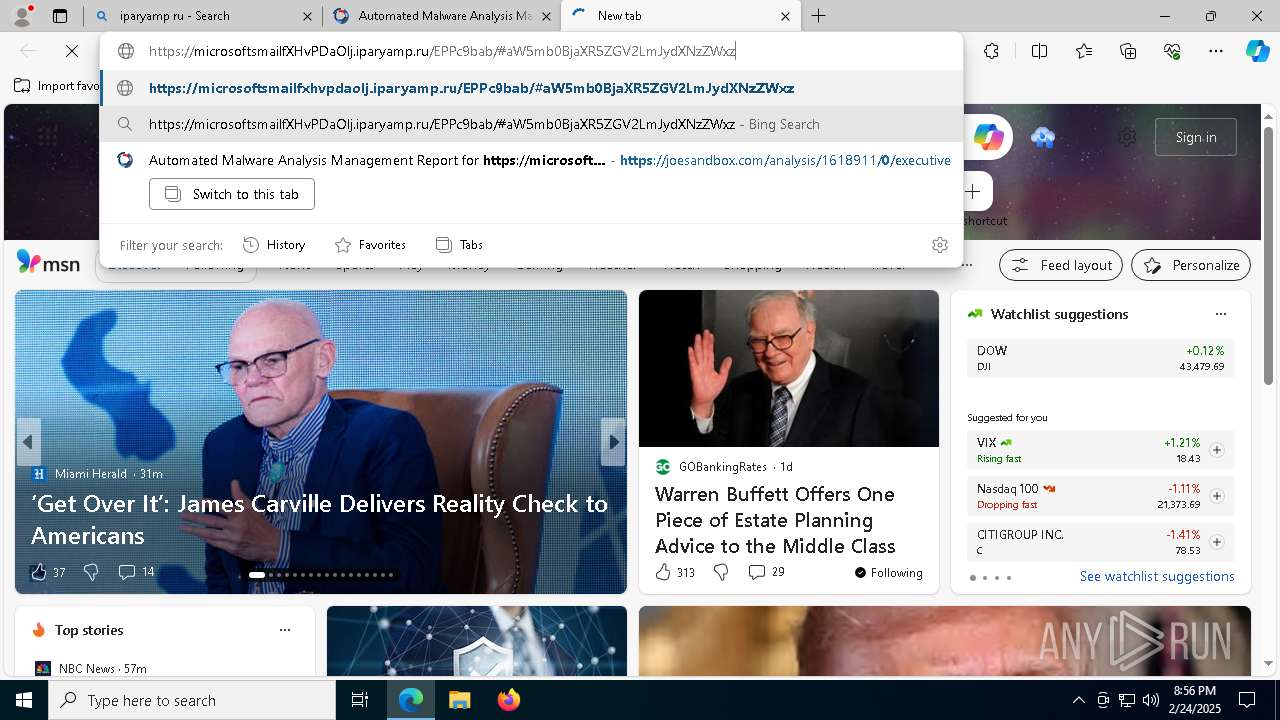
Task: Open the page settings gear on the new tab
Action: tap(1127, 137)
